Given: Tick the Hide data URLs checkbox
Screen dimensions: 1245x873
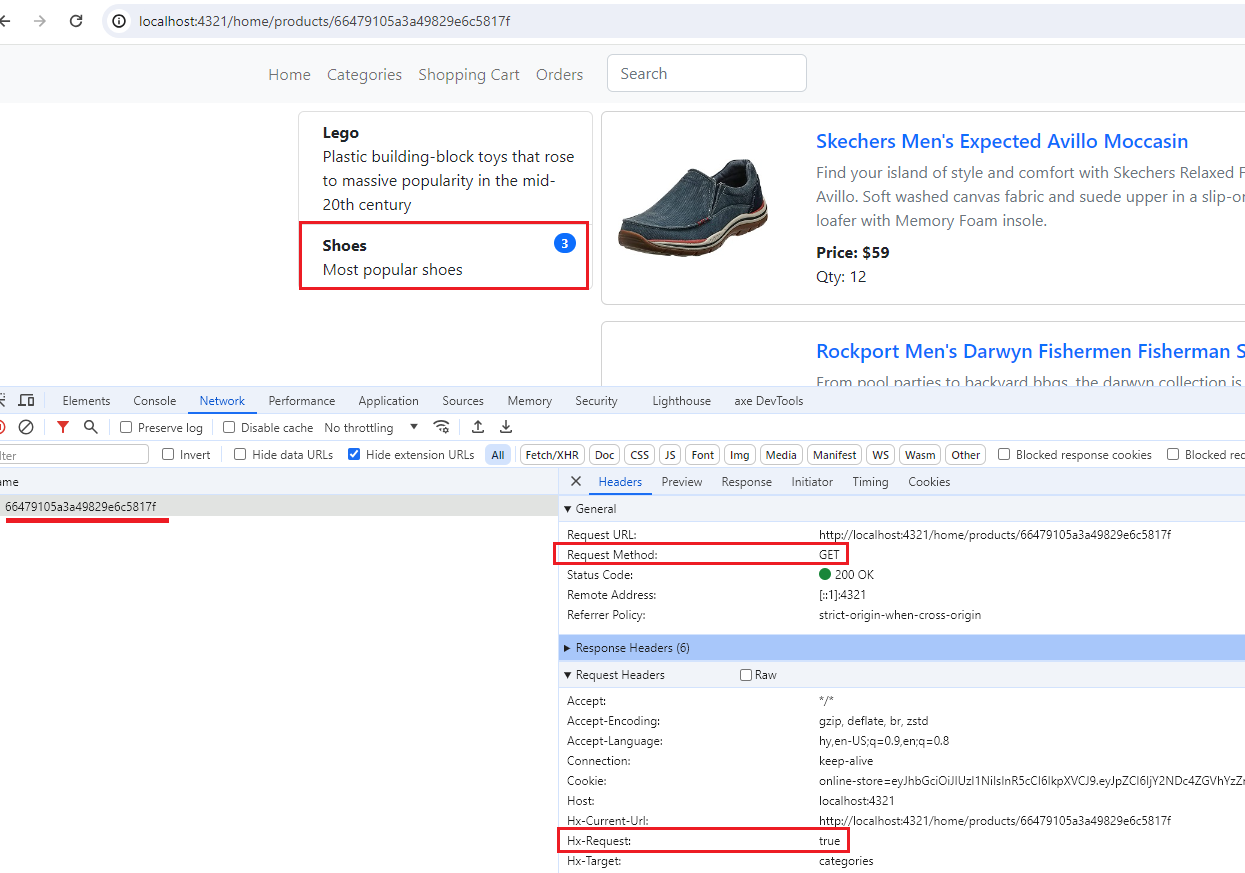Looking at the screenshot, I should 240,454.
